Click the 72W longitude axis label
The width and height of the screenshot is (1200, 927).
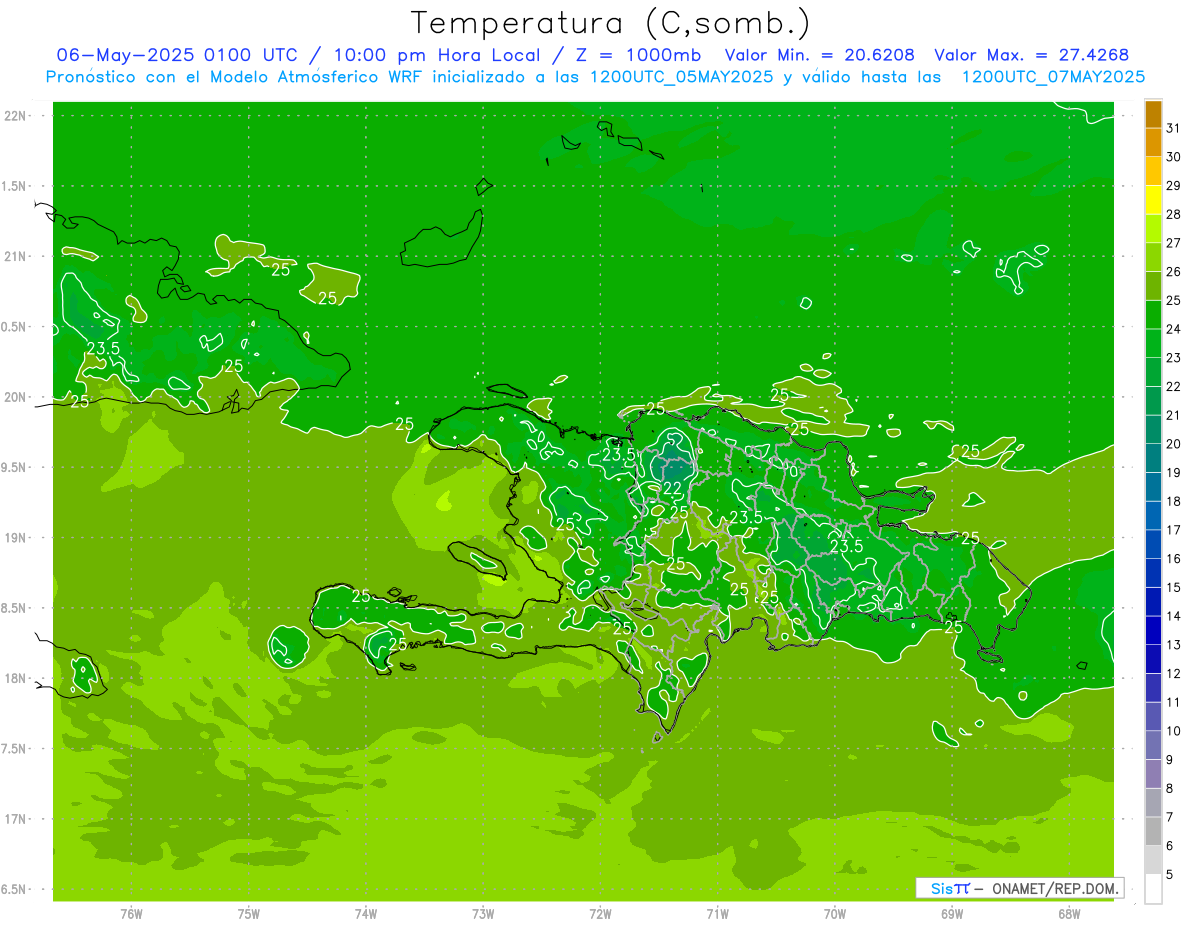click(600, 914)
